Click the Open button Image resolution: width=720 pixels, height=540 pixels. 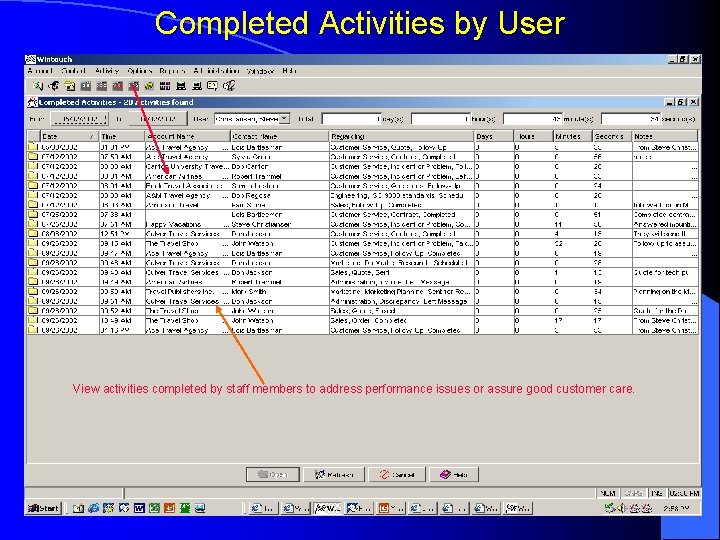273,474
